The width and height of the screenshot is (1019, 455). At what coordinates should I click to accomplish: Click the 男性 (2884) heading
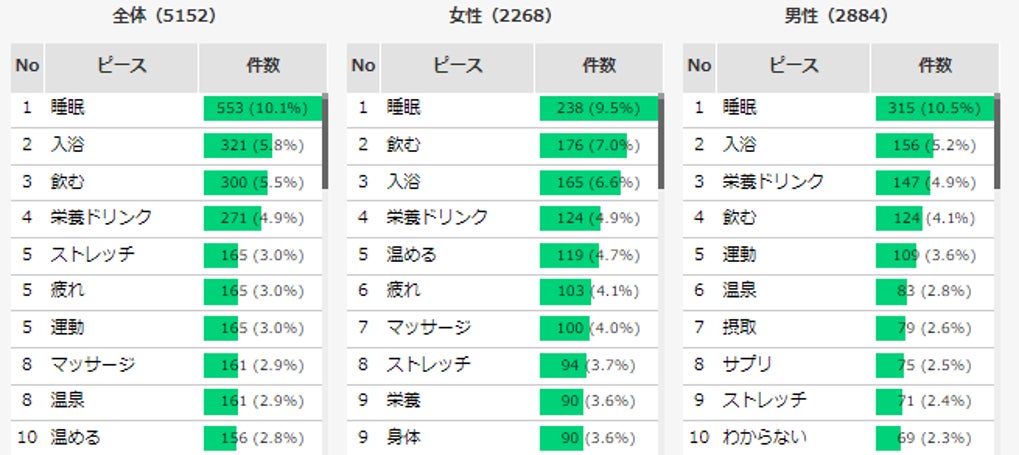pos(837,16)
